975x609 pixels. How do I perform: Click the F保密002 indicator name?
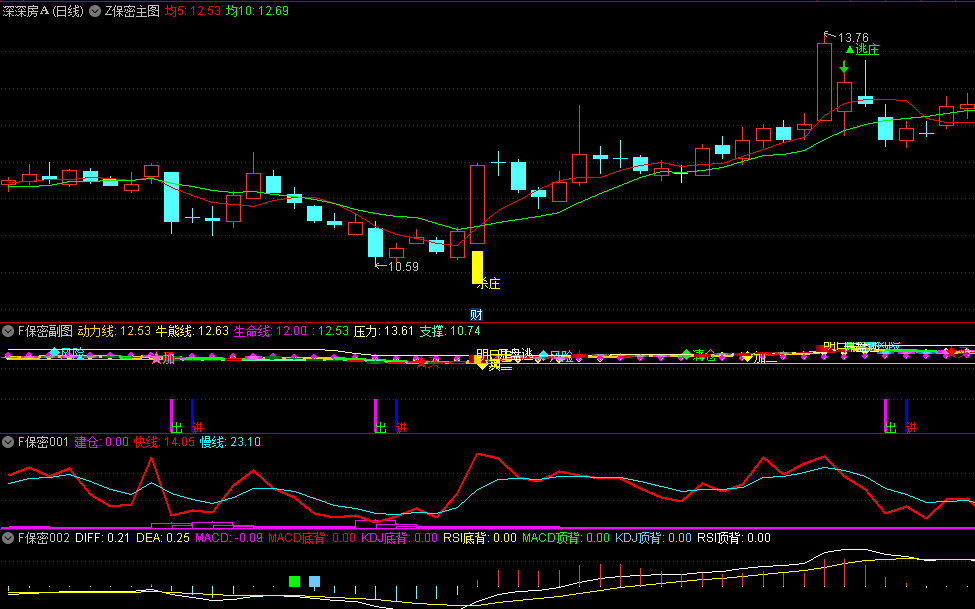44,538
